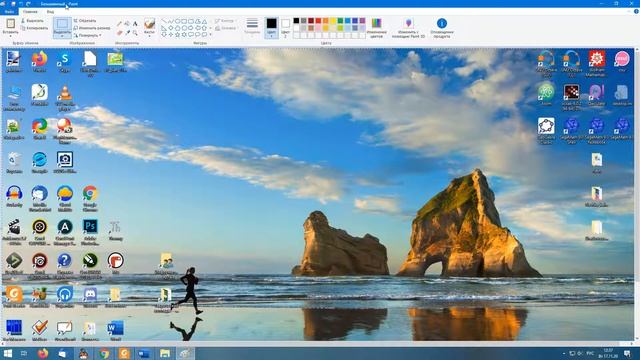Open the Файл menu tab
This screenshot has width=640, height=360.
pyautogui.click(x=9, y=11)
